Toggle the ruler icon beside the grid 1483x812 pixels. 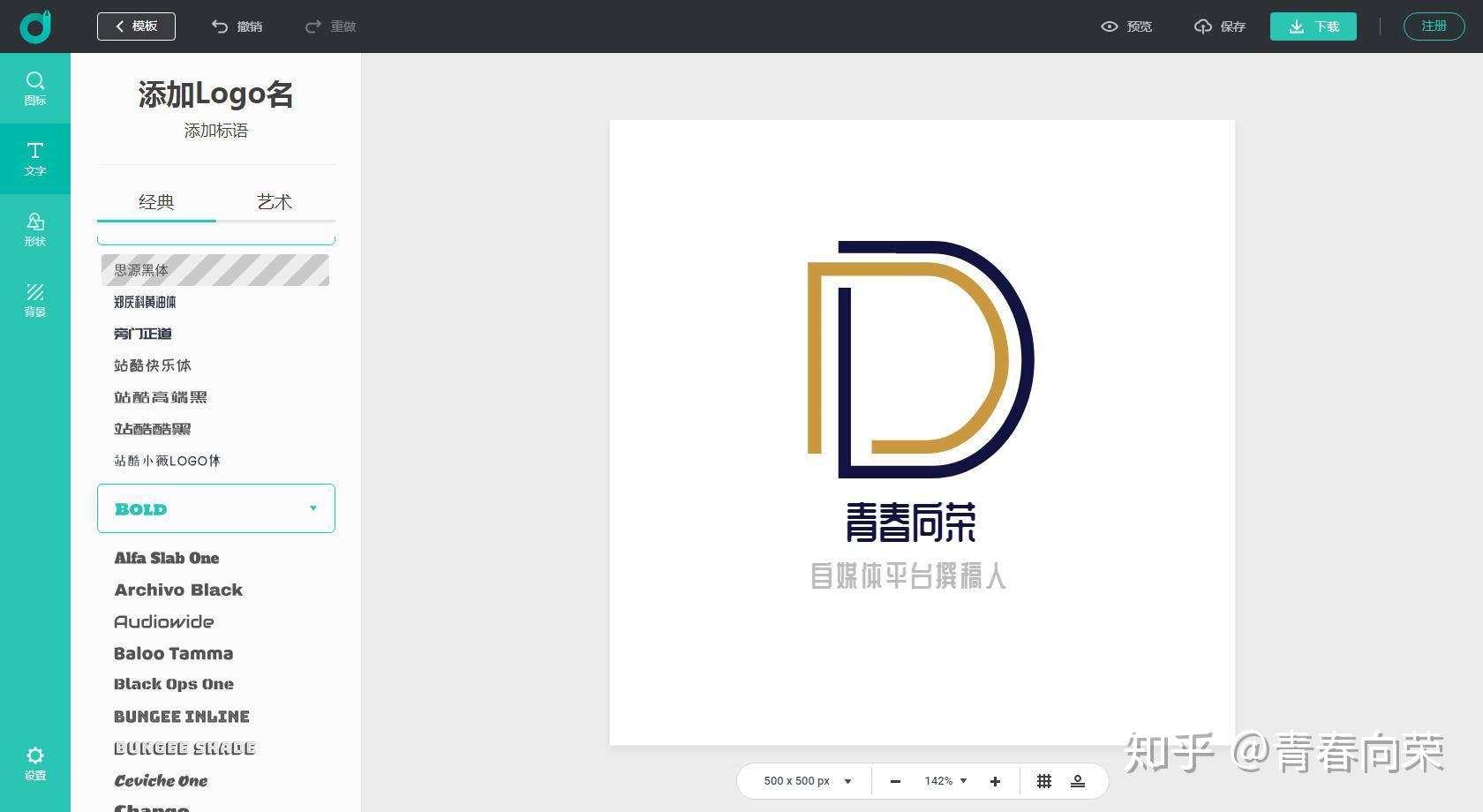(x=1078, y=780)
